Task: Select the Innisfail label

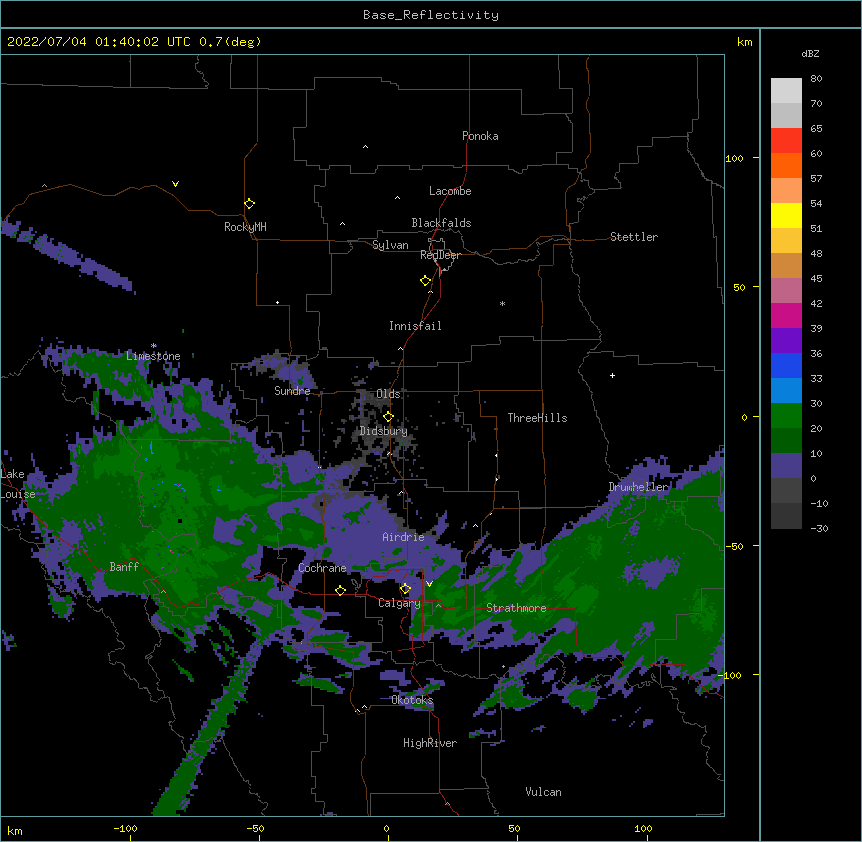Action: click(x=415, y=326)
